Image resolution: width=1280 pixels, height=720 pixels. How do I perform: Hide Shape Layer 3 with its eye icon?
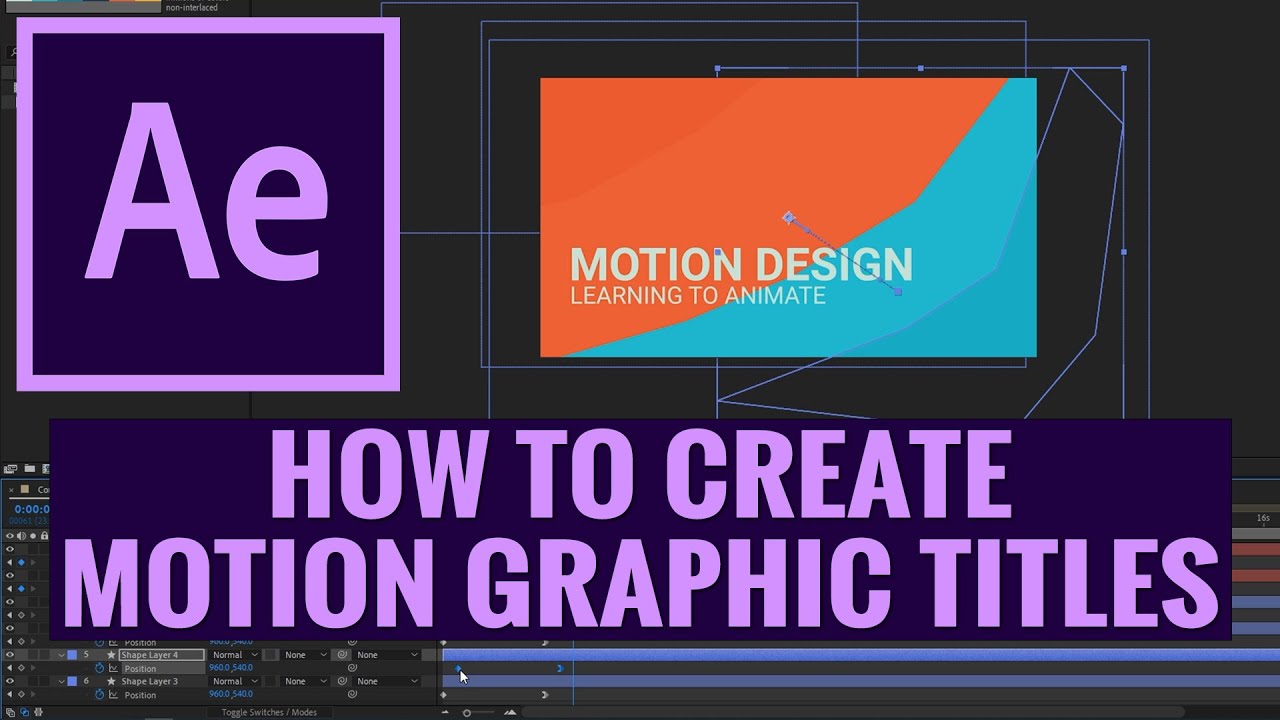point(10,681)
